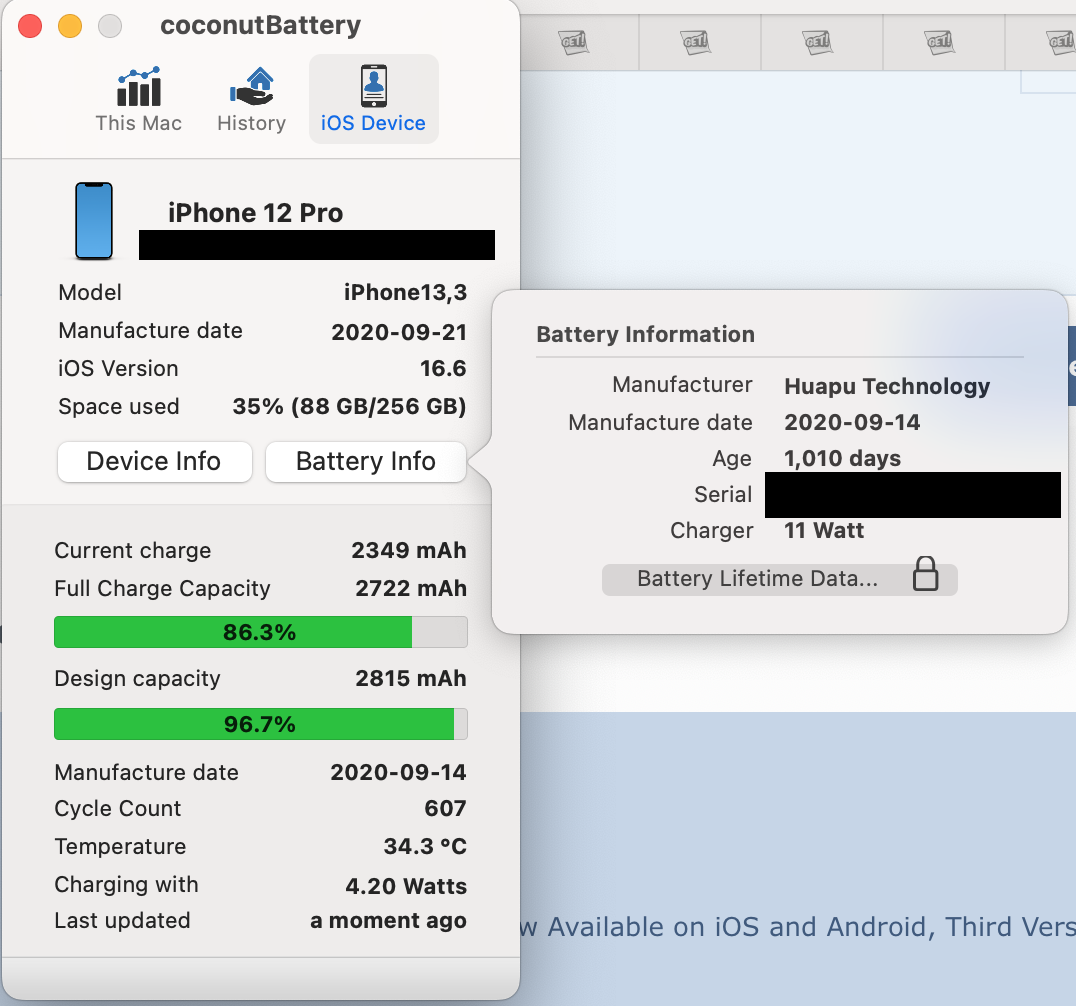Click the Charging with value 4.20 Watts
Viewport: 1076px width, 1006px height.
[406, 886]
